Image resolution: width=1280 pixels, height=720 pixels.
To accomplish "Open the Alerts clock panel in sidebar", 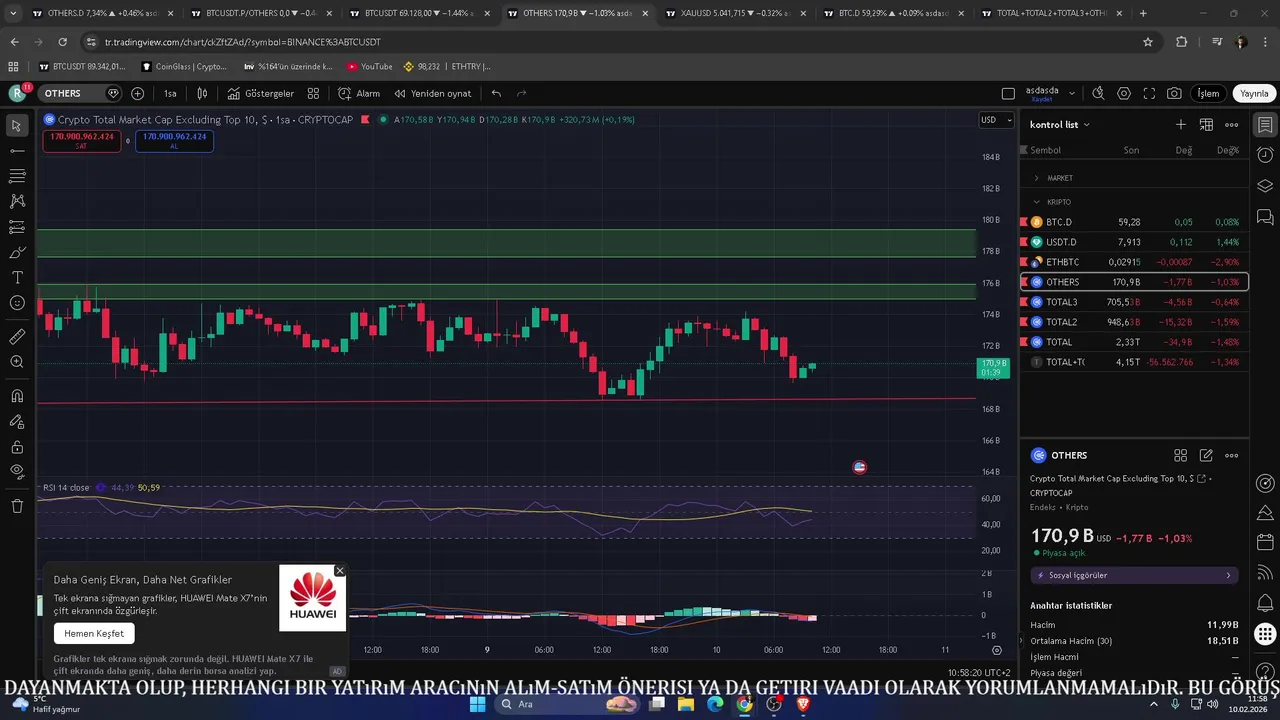I will [1265, 155].
